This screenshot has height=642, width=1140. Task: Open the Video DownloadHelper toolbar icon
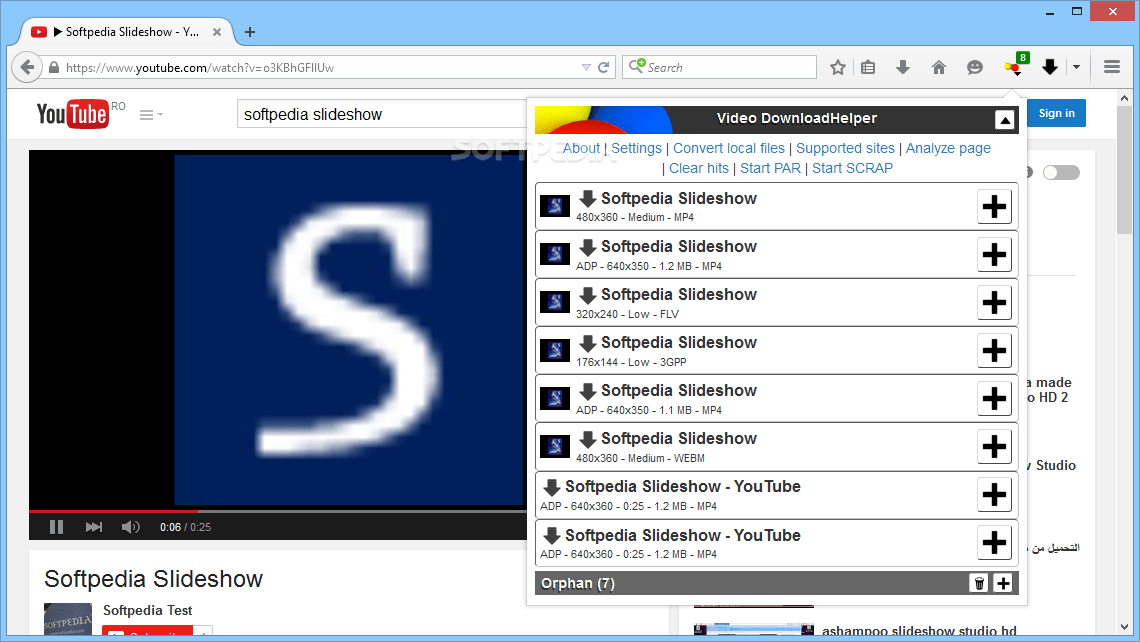1012,66
